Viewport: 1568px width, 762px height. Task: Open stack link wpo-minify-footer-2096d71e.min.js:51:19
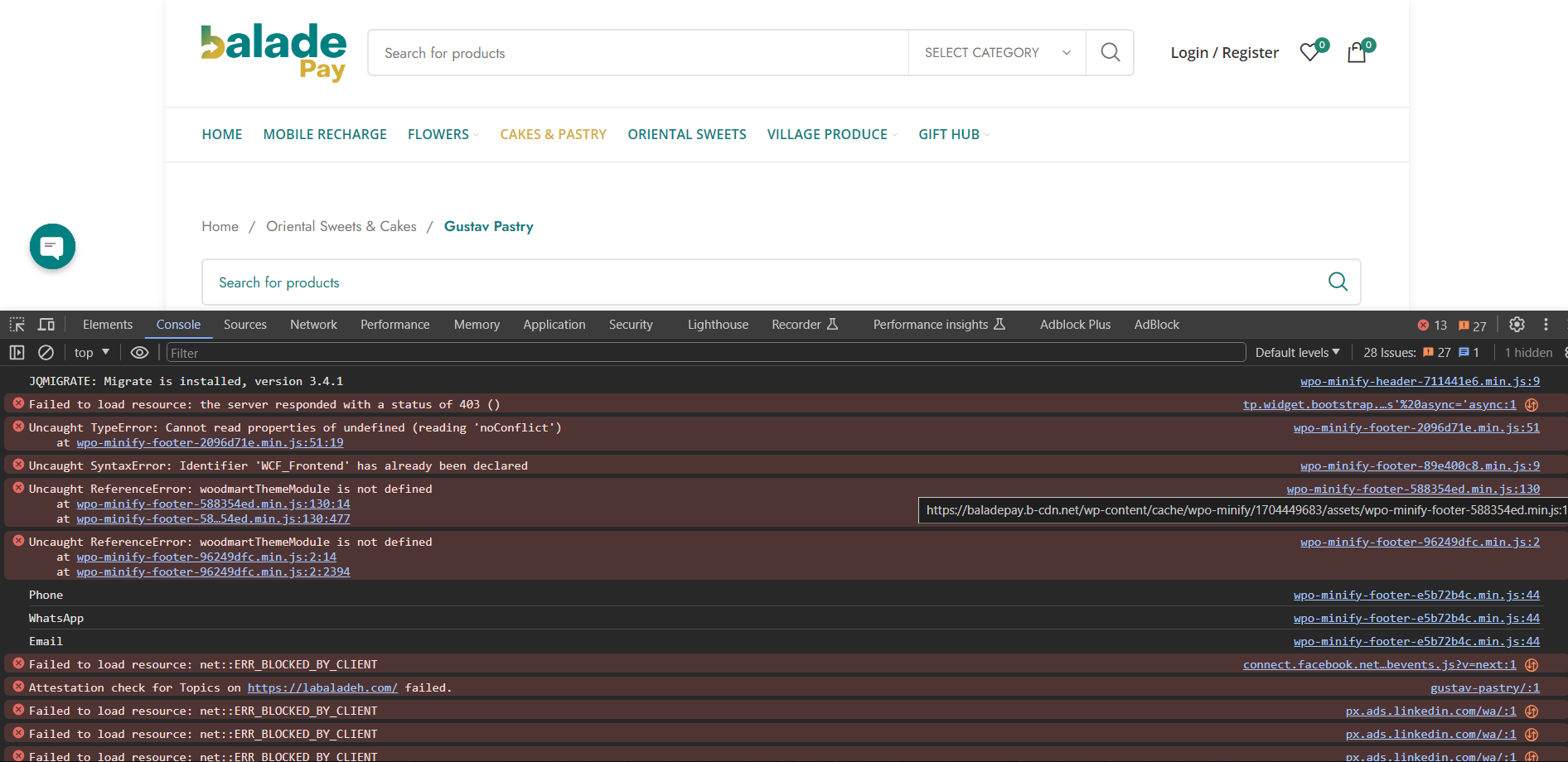pyautogui.click(x=210, y=442)
